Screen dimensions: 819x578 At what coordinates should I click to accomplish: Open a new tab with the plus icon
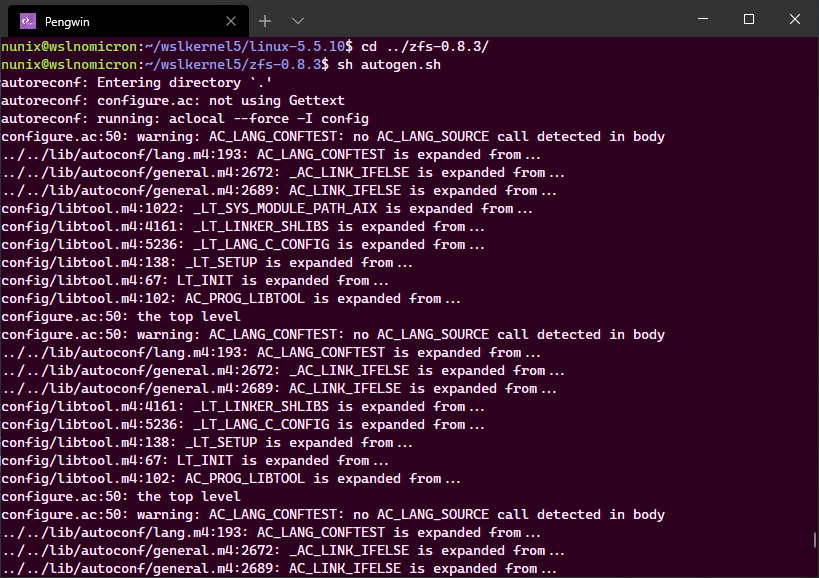pos(265,20)
